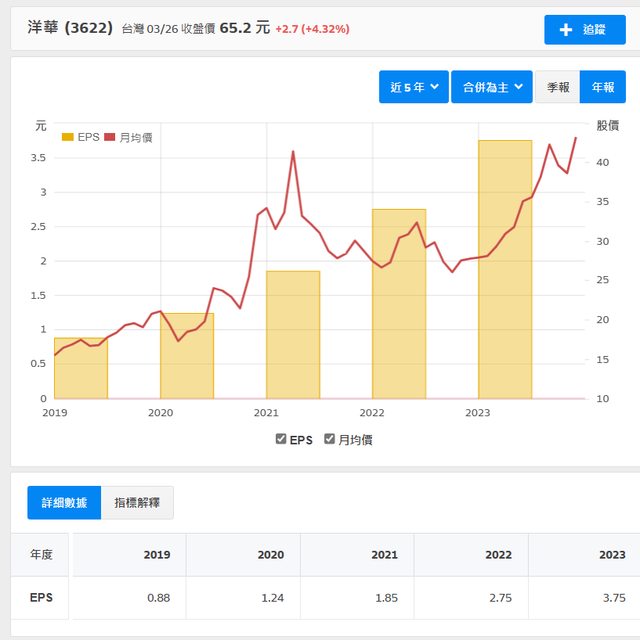The width and height of the screenshot is (640, 640).
Task: Switch to the 指標解釋 tab
Action: pyautogui.click(x=137, y=502)
